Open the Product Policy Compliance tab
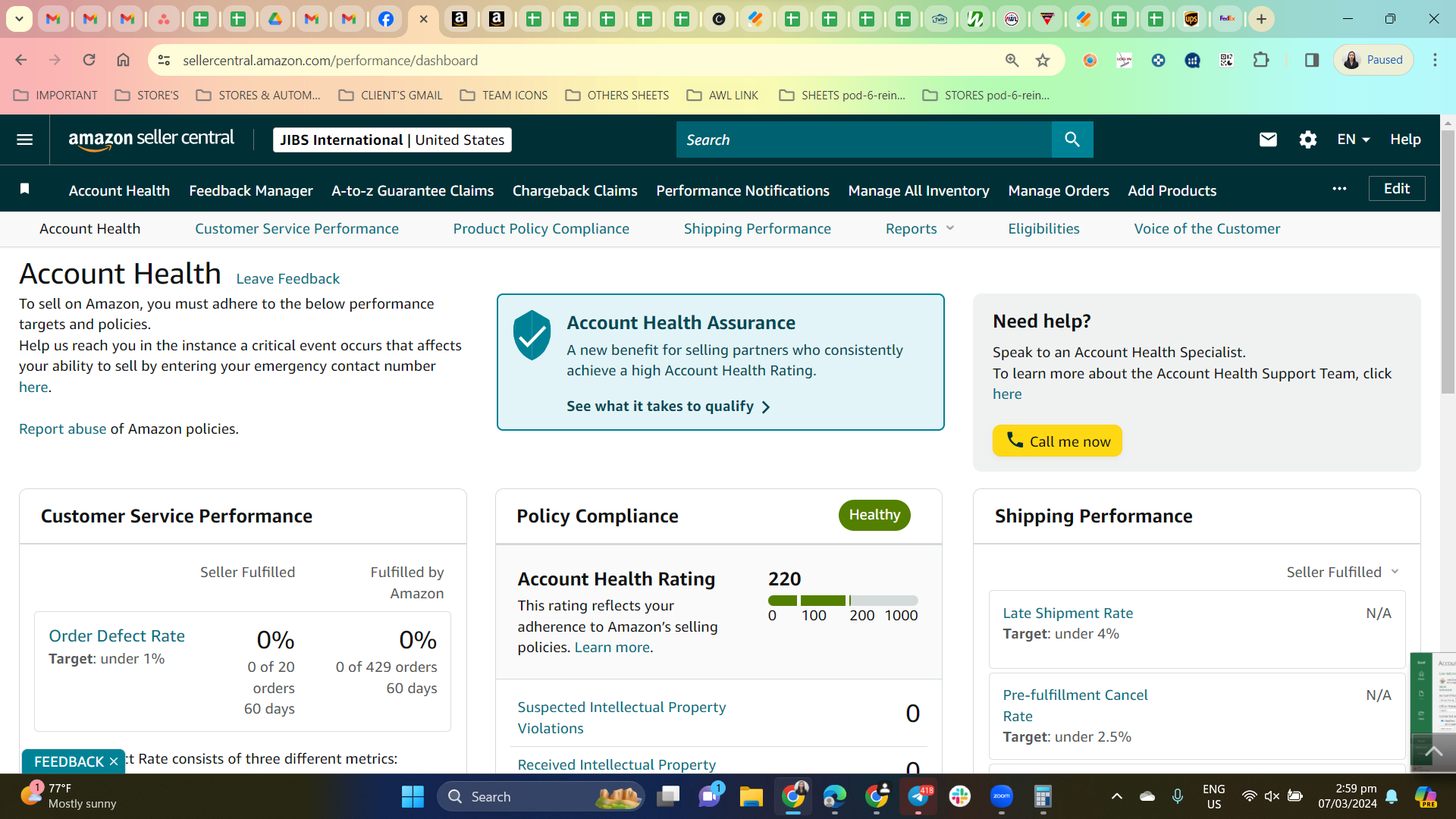 tap(541, 228)
